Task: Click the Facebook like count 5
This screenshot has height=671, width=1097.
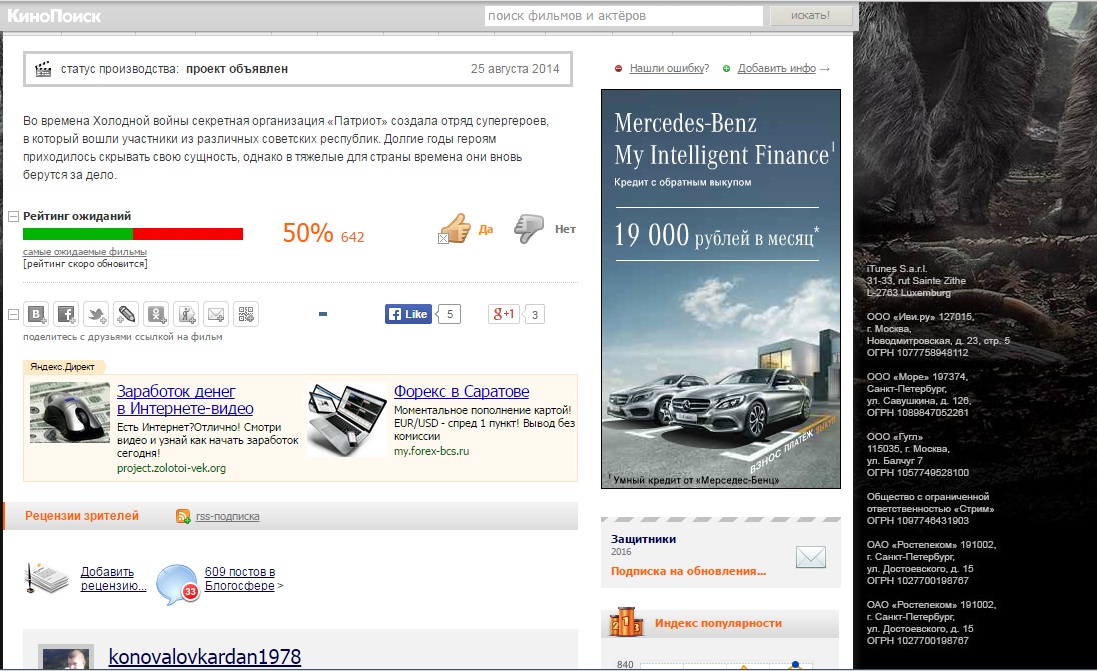Action: click(x=450, y=314)
